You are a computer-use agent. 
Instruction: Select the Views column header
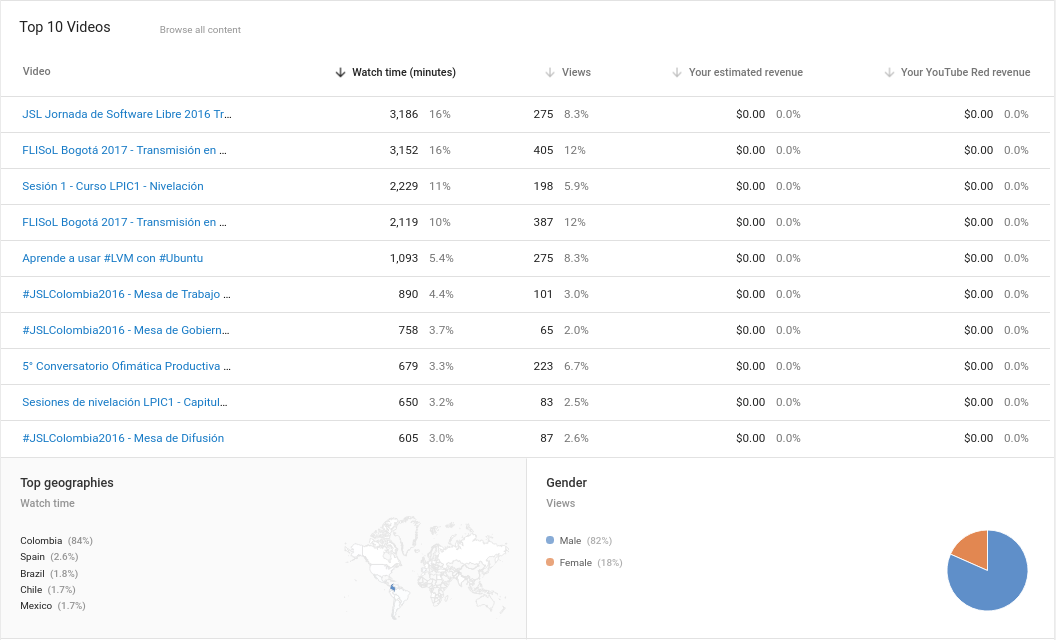[576, 72]
